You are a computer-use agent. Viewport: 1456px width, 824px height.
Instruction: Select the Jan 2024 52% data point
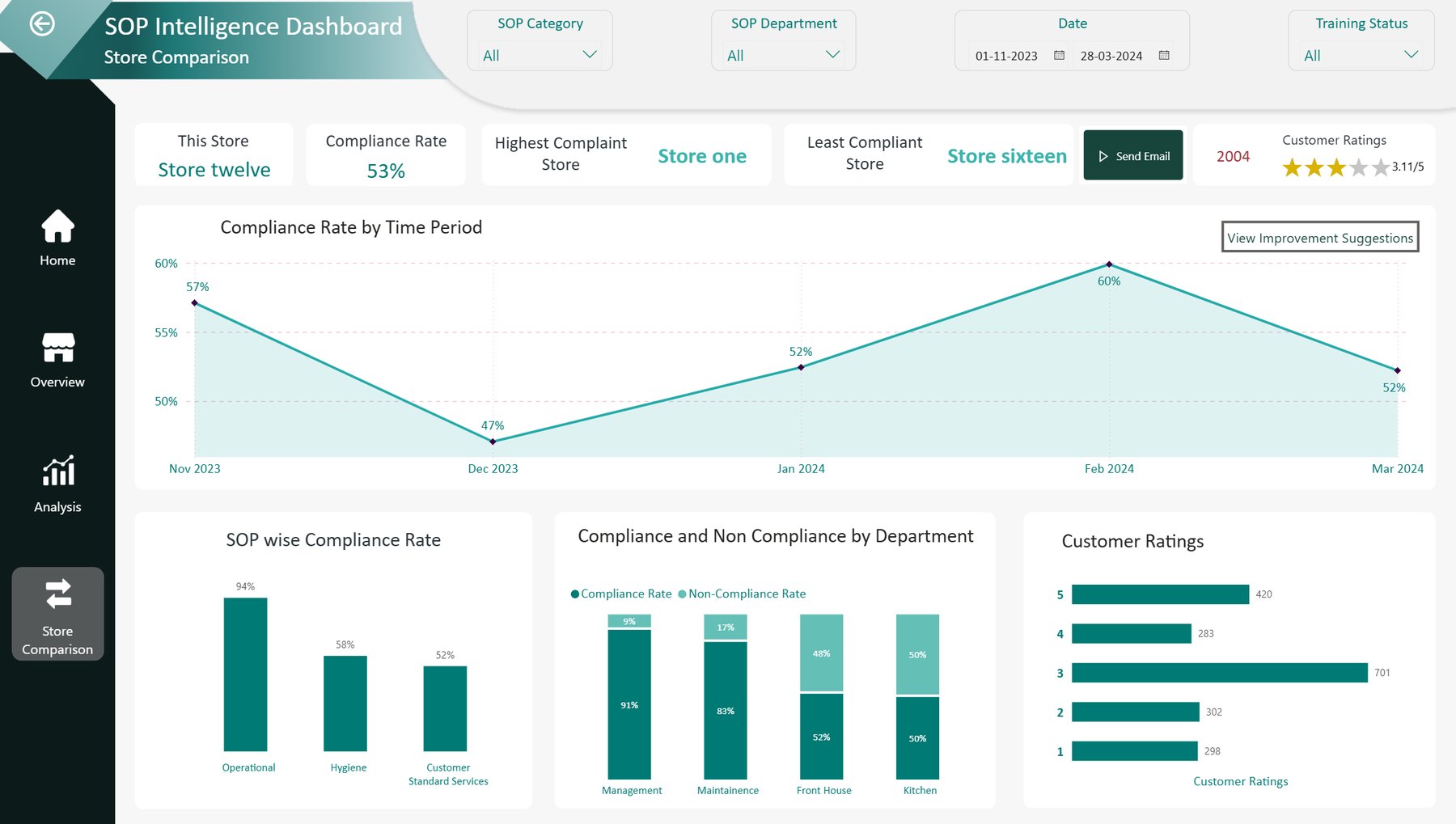click(801, 367)
